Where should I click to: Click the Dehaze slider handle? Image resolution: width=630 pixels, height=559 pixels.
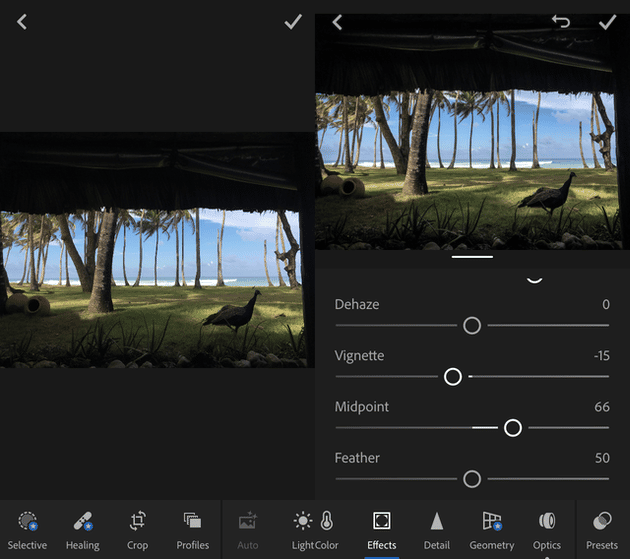click(472, 326)
